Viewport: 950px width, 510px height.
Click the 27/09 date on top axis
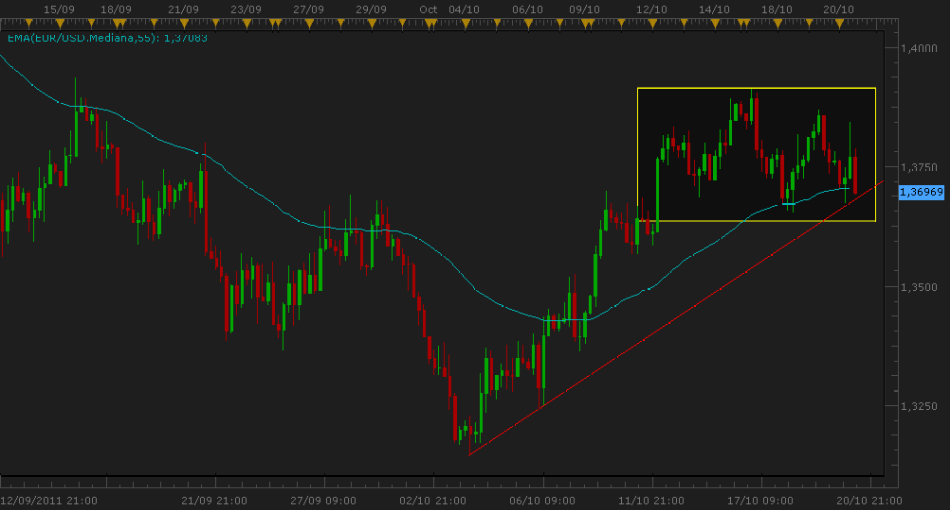point(309,9)
